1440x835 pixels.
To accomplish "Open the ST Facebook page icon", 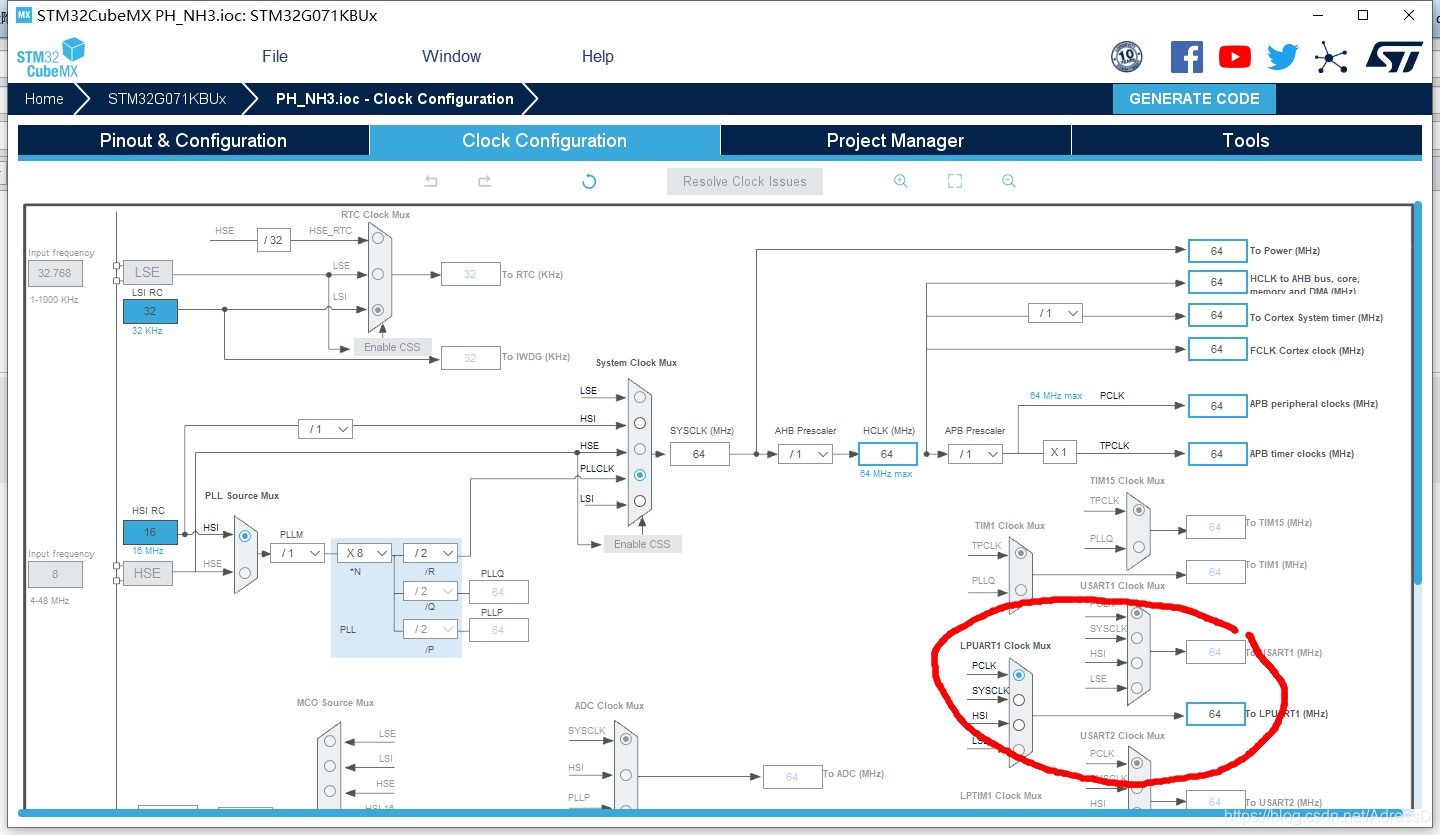I will click(1187, 57).
